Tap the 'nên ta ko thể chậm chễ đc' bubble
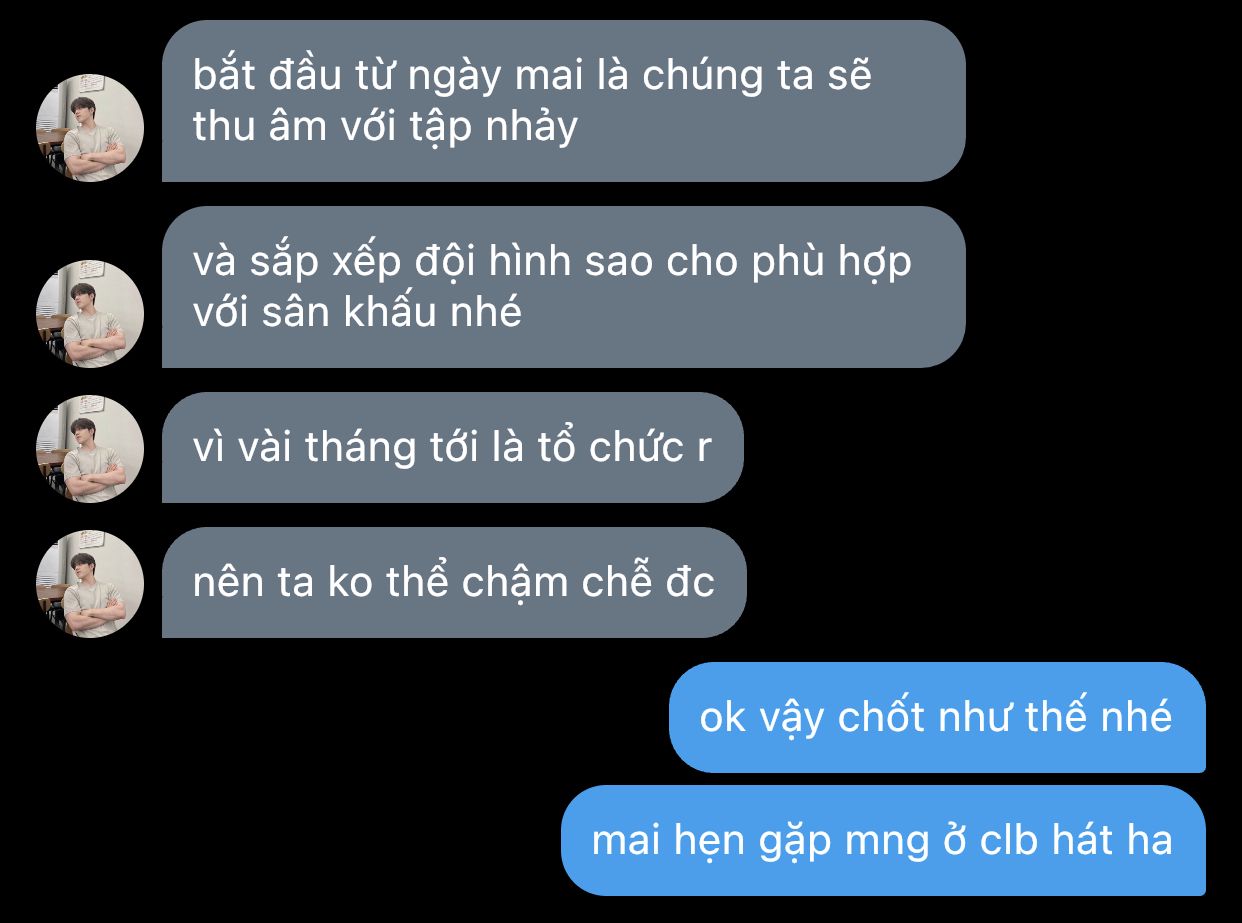The width and height of the screenshot is (1242, 923). pyautogui.click(x=454, y=582)
